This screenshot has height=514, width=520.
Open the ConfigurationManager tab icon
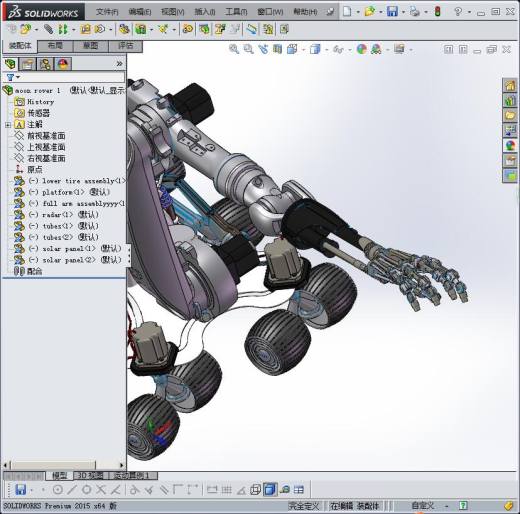pyautogui.click(x=45, y=64)
